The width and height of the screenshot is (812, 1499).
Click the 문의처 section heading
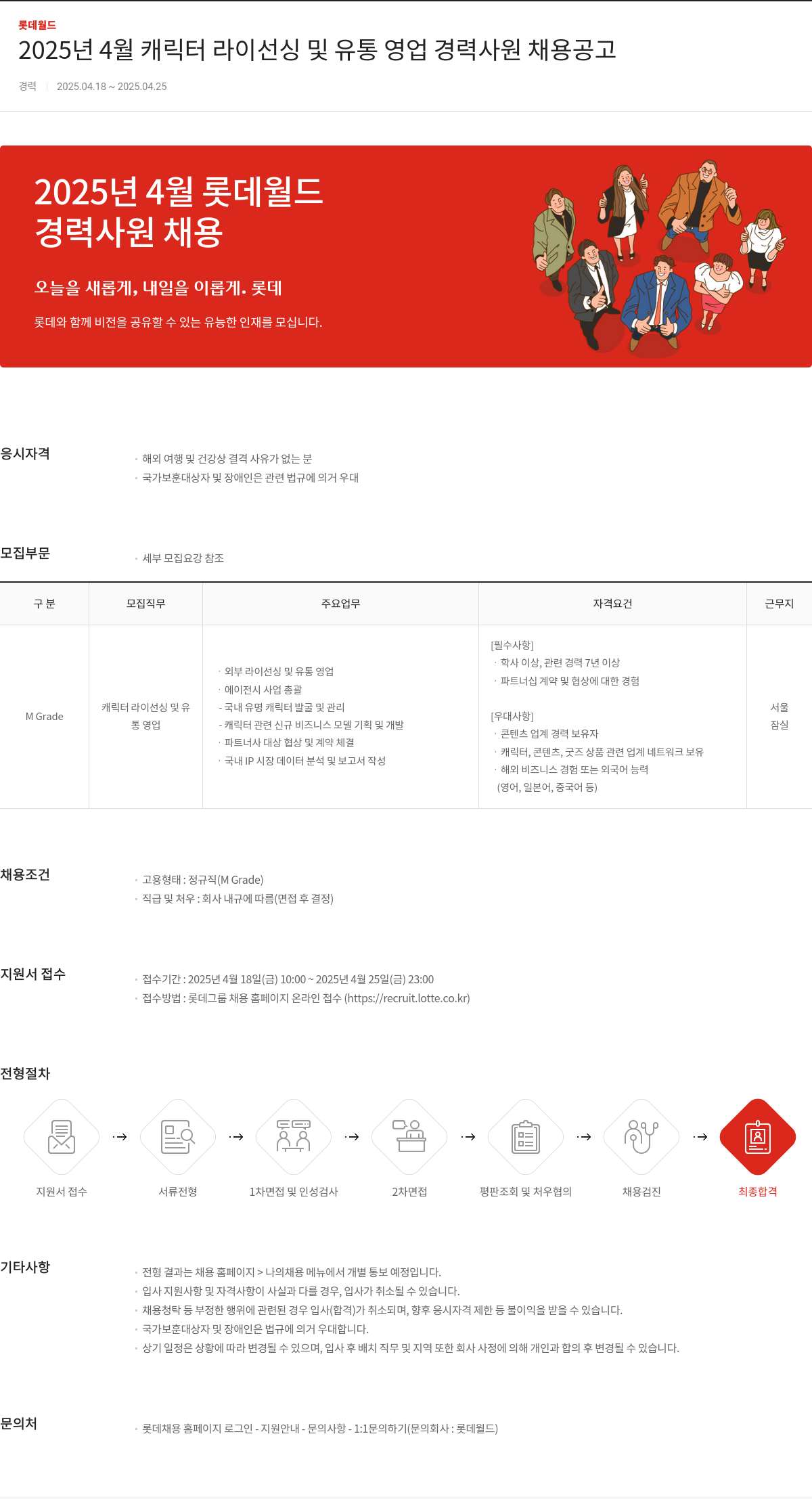pos(19,1424)
